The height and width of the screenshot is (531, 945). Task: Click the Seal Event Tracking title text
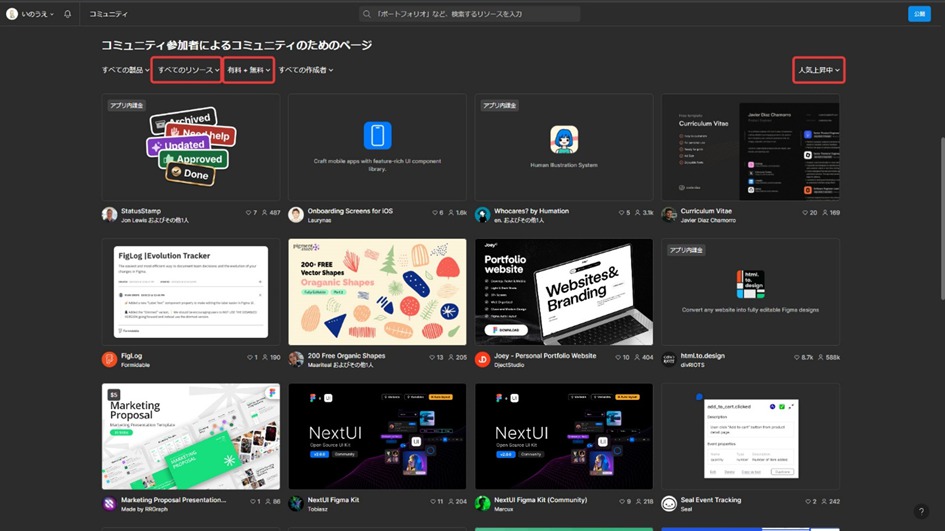tap(711, 500)
